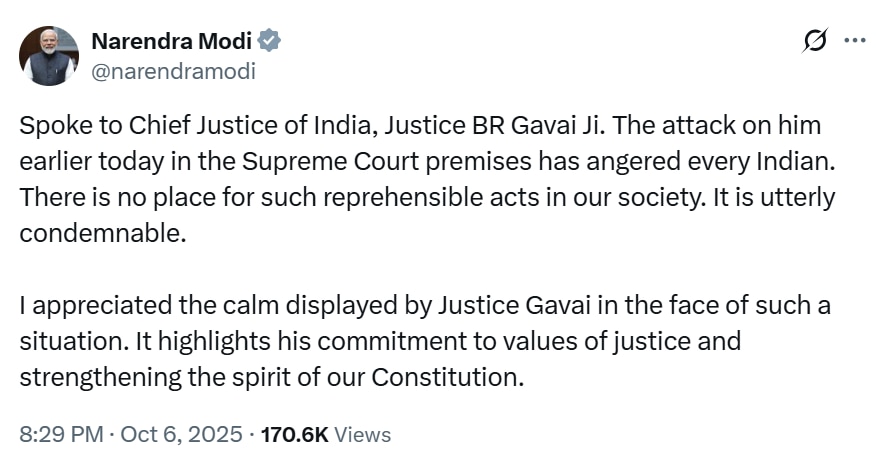This screenshot has height=465, width=892.
Task: Click the word "situation" in the post
Action: [x=66, y=341]
